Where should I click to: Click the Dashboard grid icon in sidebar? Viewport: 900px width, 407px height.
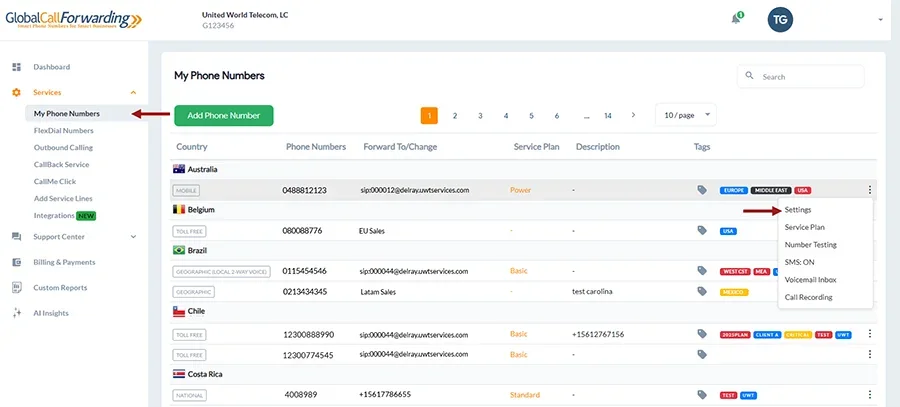[x=16, y=67]
